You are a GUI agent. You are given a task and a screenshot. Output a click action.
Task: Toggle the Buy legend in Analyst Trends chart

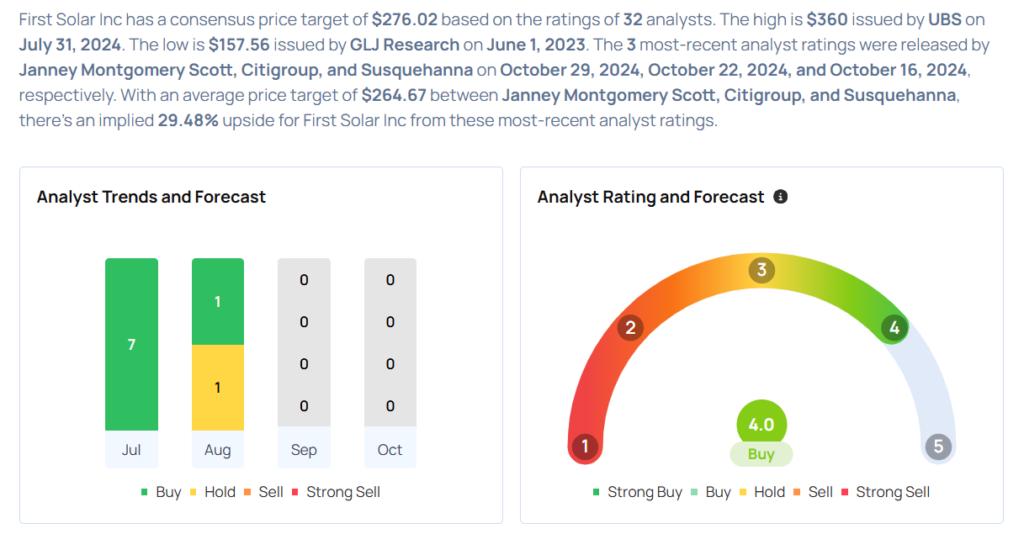161,492
